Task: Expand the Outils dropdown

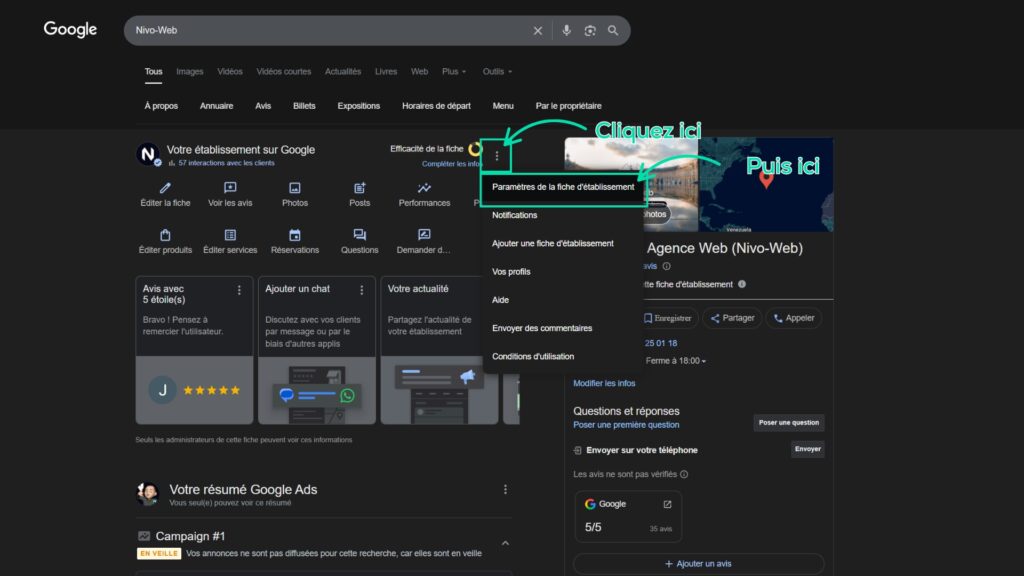Action: pyautogui.click(x=497, y=72)
